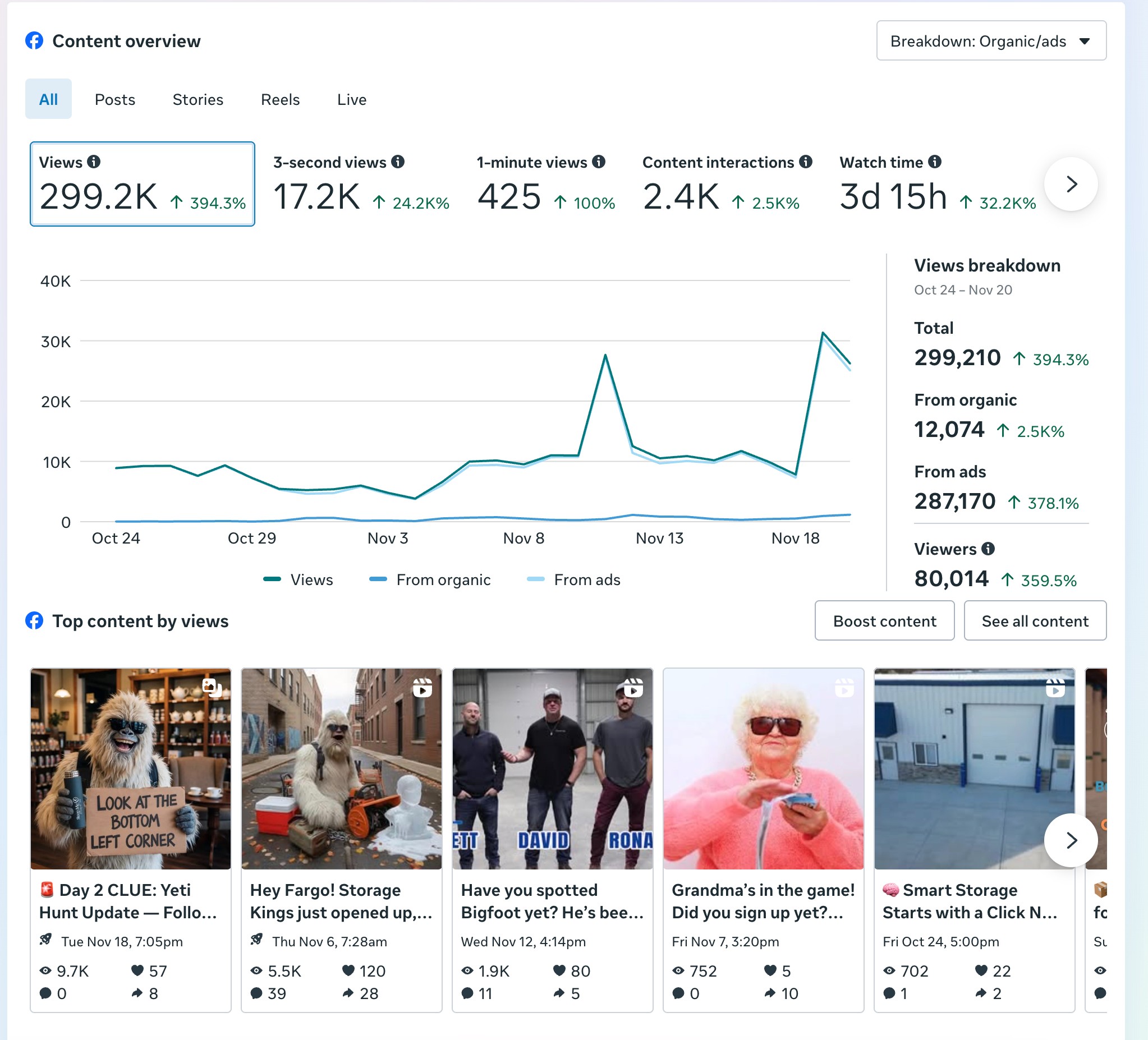Image resolution: width=1148 pixels, height=1040 pixels.
Task: Click the Viewers value 80,014
Action: pyautogui.click(x=952, y=578)
